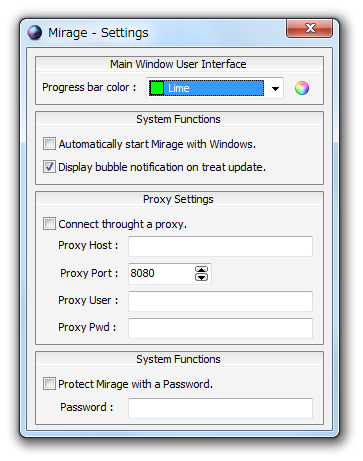
Task: Click the Password input field
Action: (x=220, y=408)
